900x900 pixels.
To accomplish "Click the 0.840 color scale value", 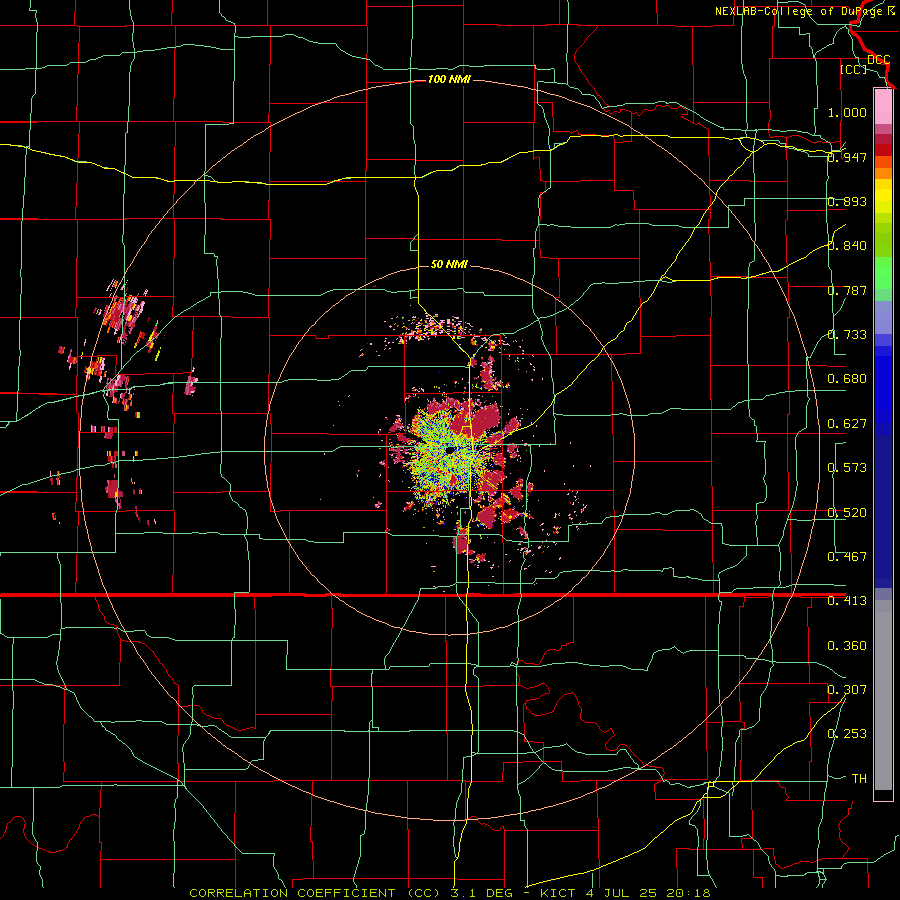I will (x=847, y=246).
